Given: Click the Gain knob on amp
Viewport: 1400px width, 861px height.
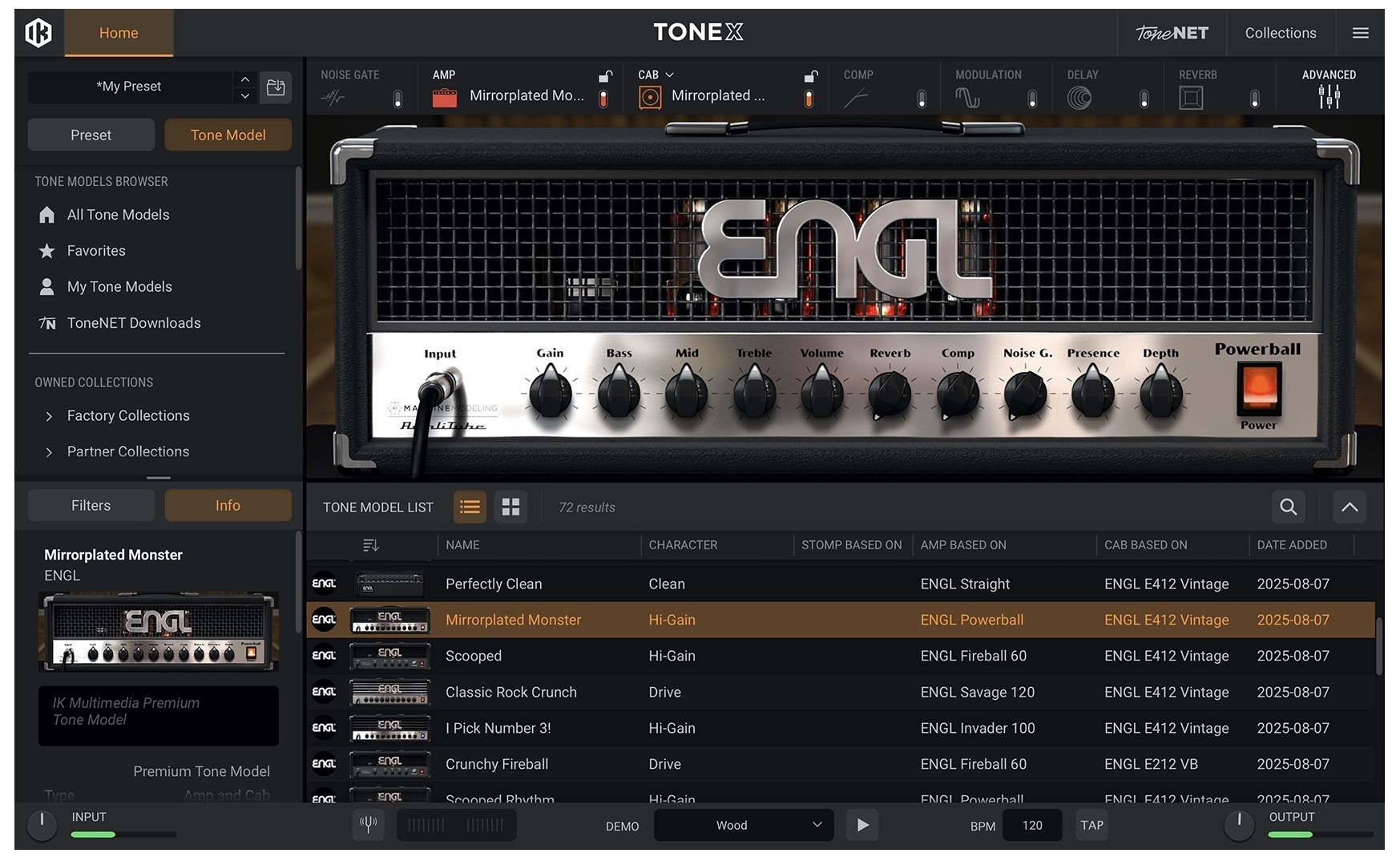Looking at the screenshot, I should (550, 391).
